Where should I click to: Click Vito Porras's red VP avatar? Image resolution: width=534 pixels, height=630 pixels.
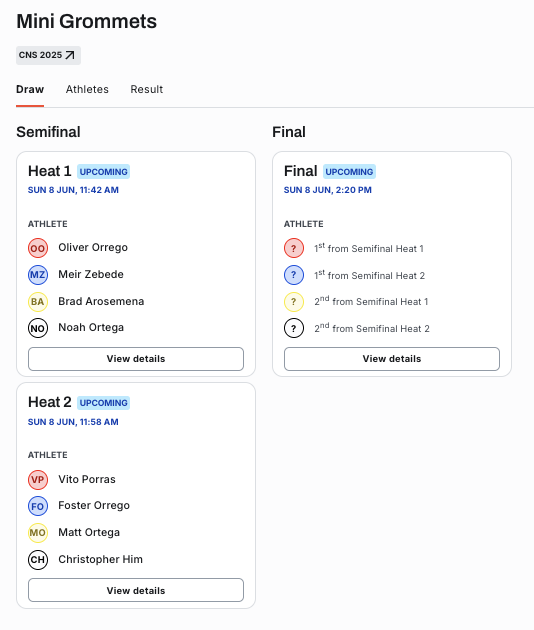click(x=38, y=480)
